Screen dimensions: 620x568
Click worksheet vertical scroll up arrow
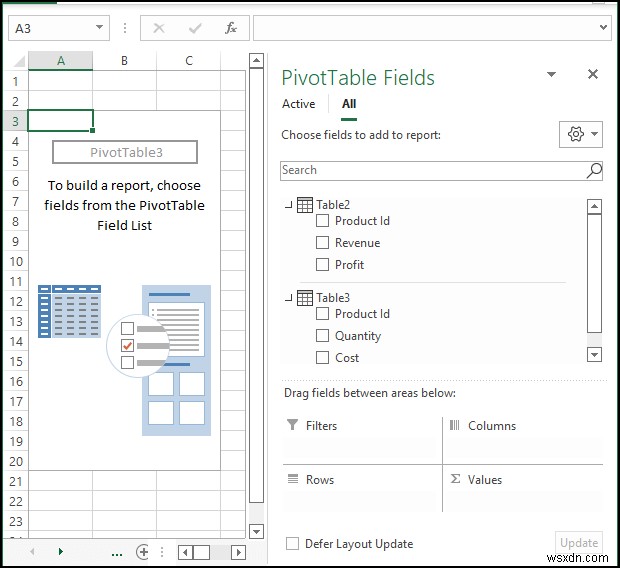pos(256,61)
